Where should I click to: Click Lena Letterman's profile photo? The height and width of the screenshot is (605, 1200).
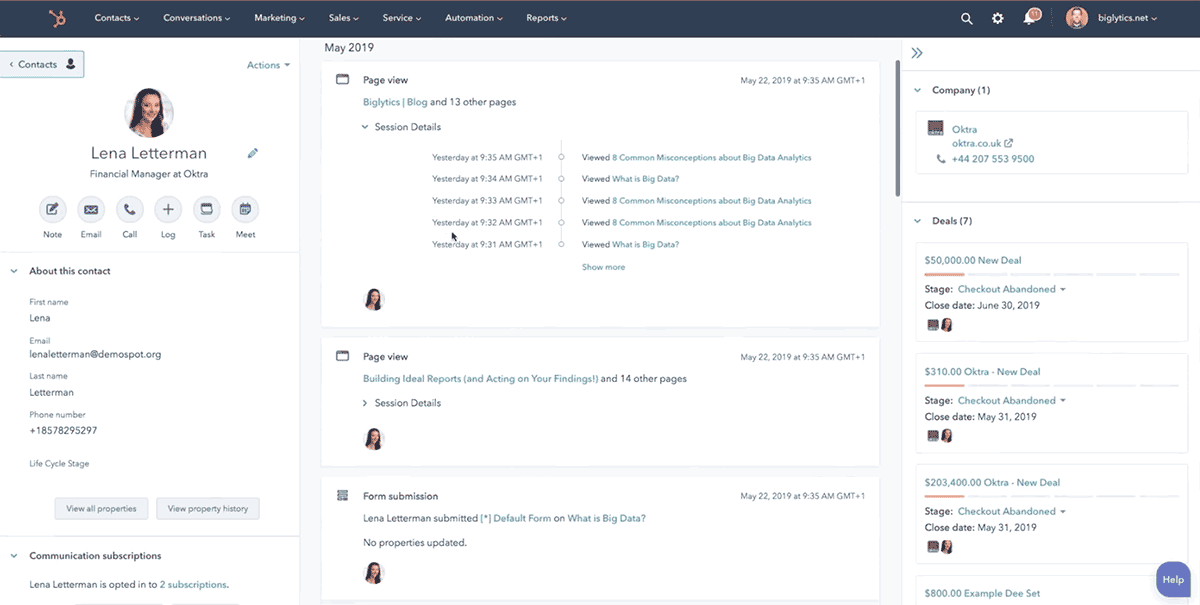point(149,112)
